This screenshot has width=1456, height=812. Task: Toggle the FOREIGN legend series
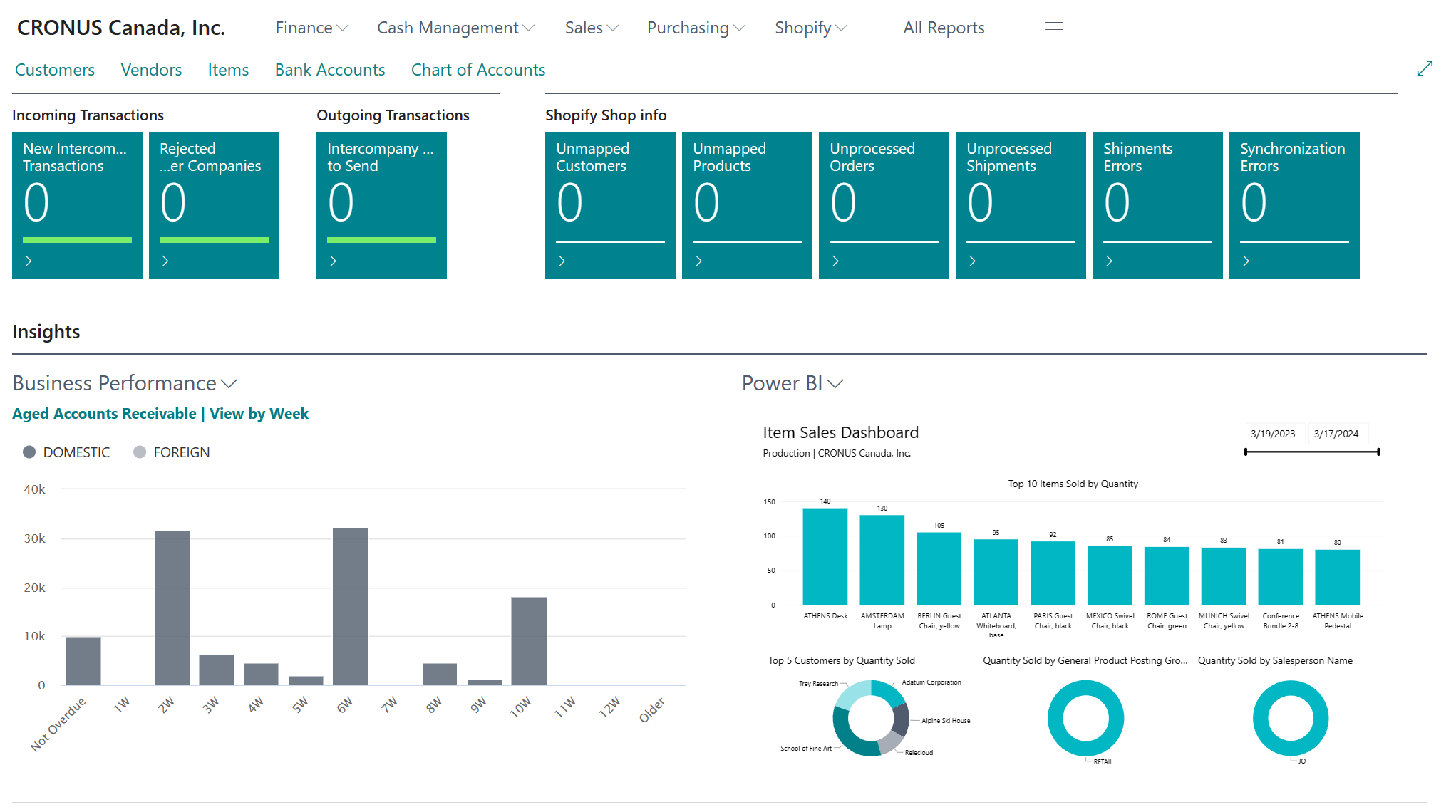coord(172,452)
